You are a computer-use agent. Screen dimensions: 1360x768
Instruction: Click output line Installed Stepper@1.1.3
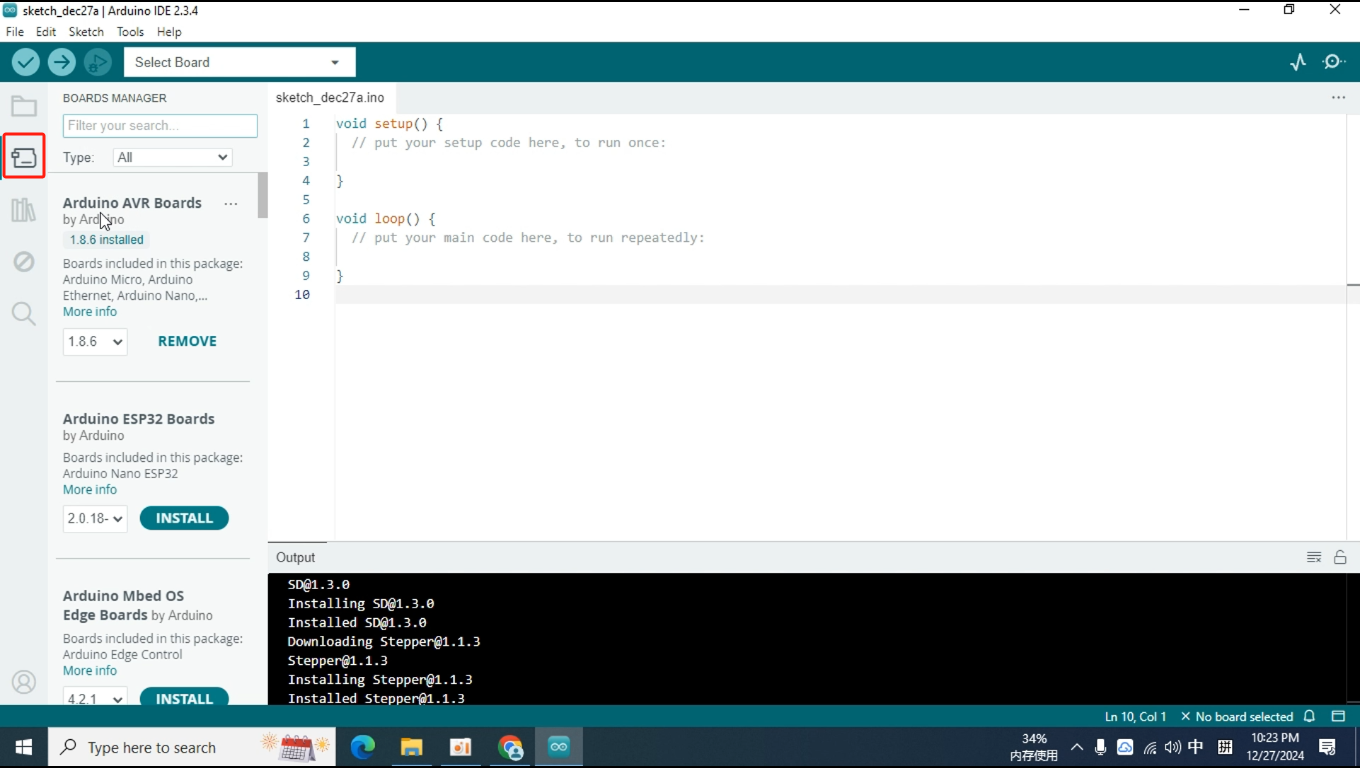(x=376, y=698)
